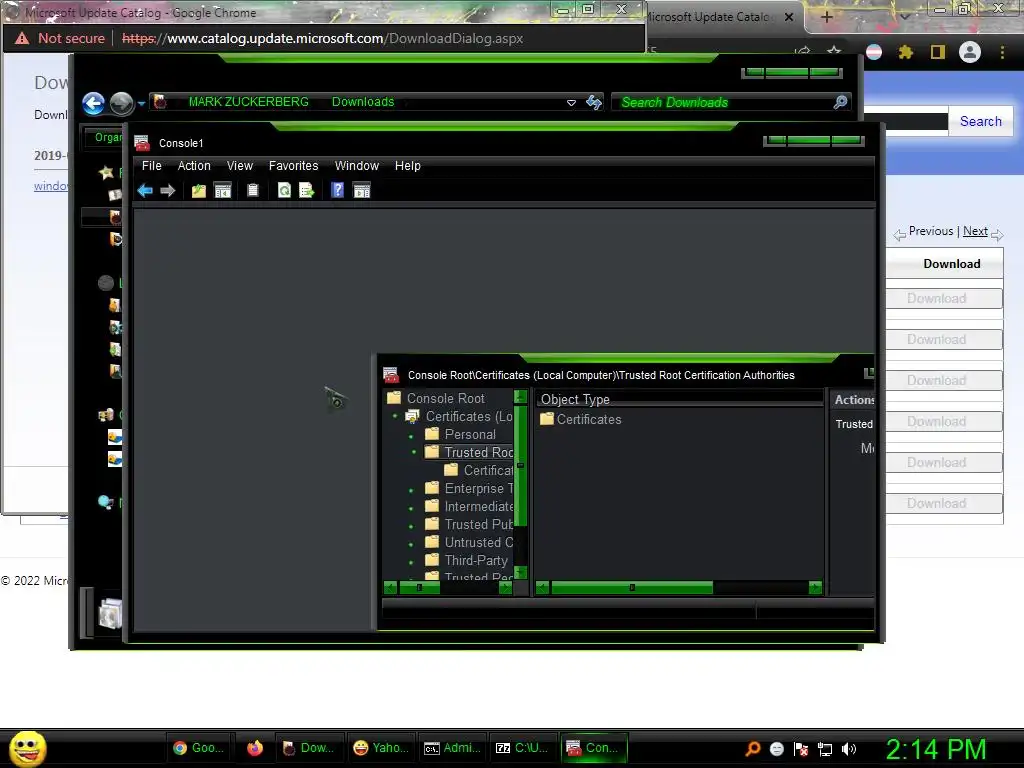Expand the Intermediate node expander

point(411,507)
